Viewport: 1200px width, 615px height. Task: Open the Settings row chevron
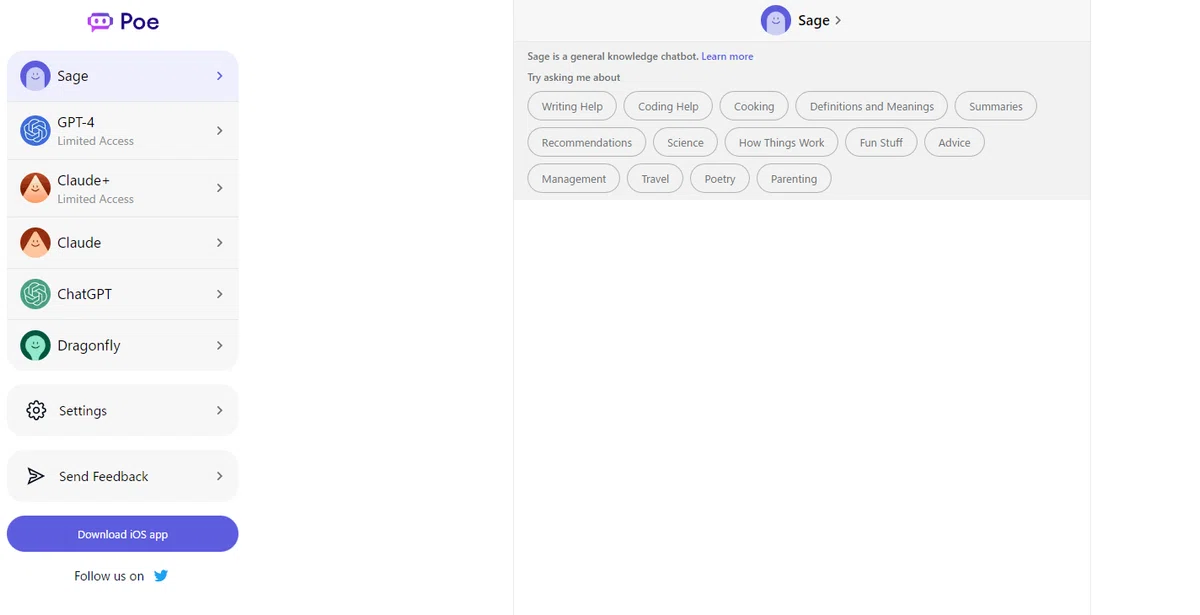220,410
